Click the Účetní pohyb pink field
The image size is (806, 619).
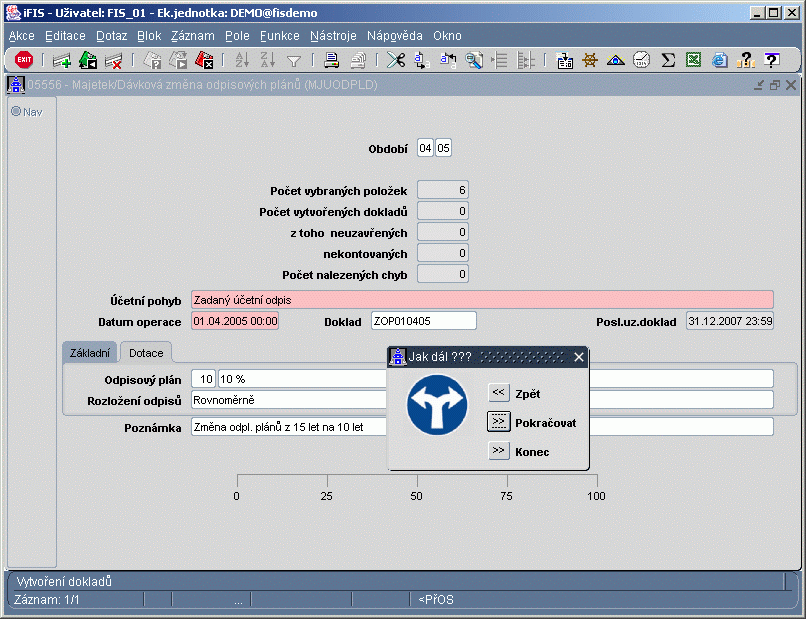[x=482, y=300]
